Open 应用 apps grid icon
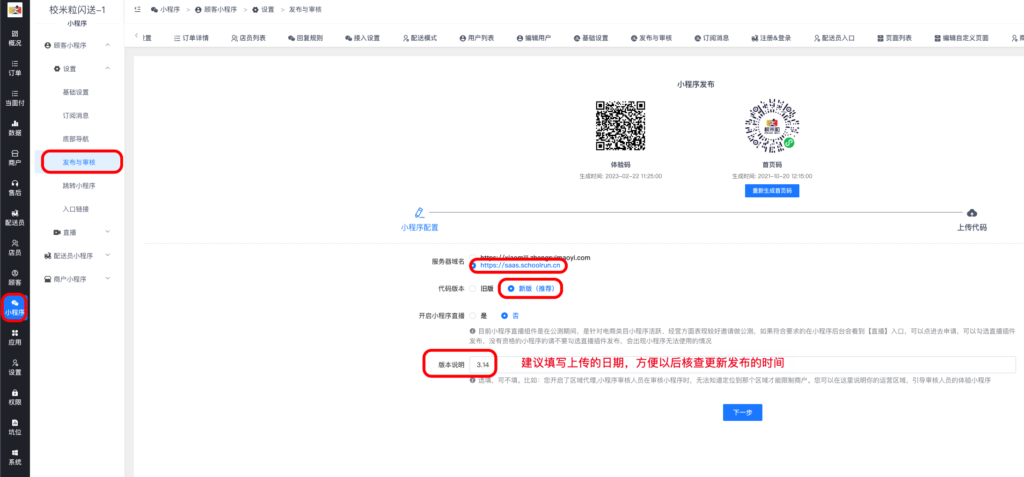Viewport: 1024px width, 477px height. click(14, 336)
